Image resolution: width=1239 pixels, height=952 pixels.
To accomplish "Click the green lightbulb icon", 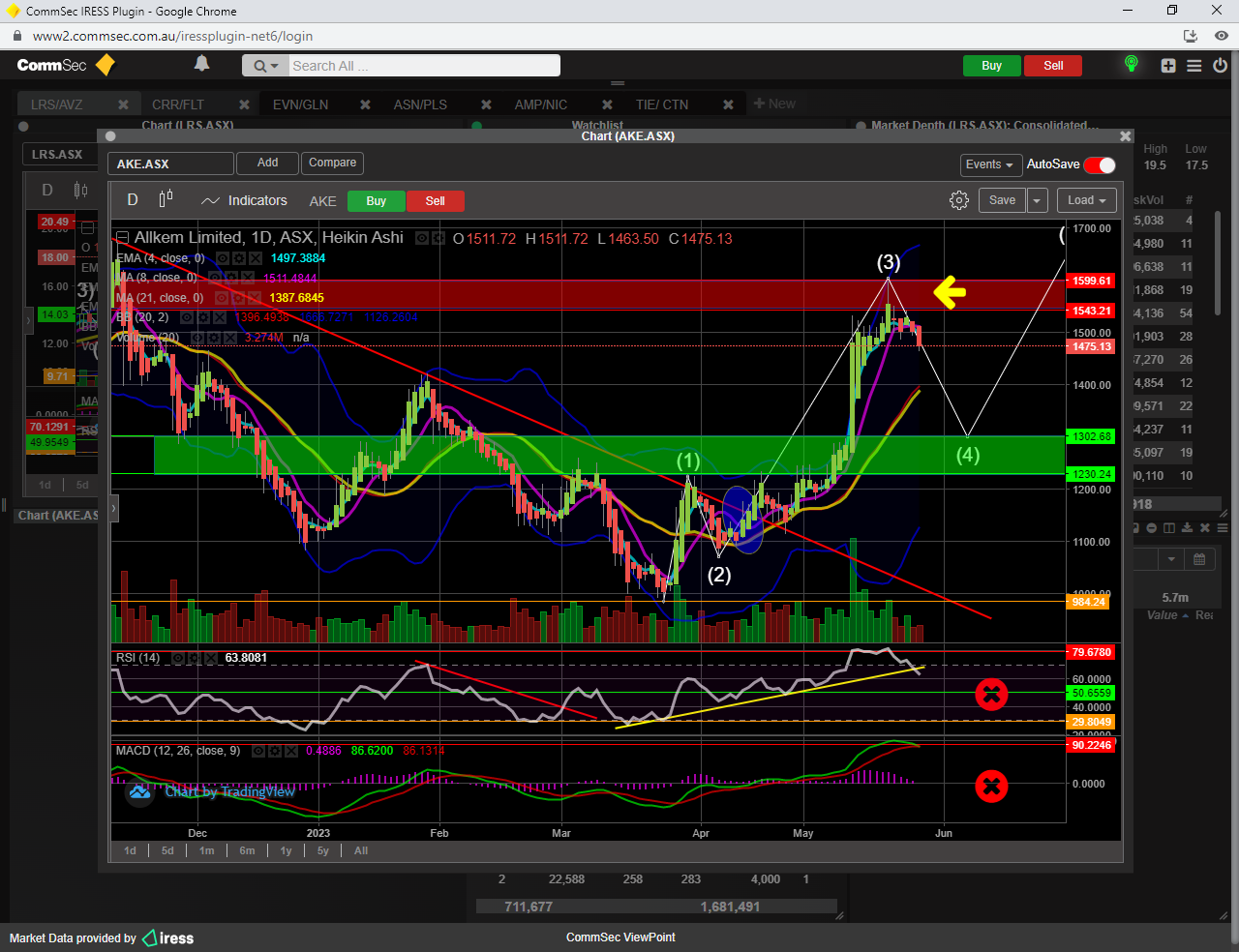I will (1131, 64).
